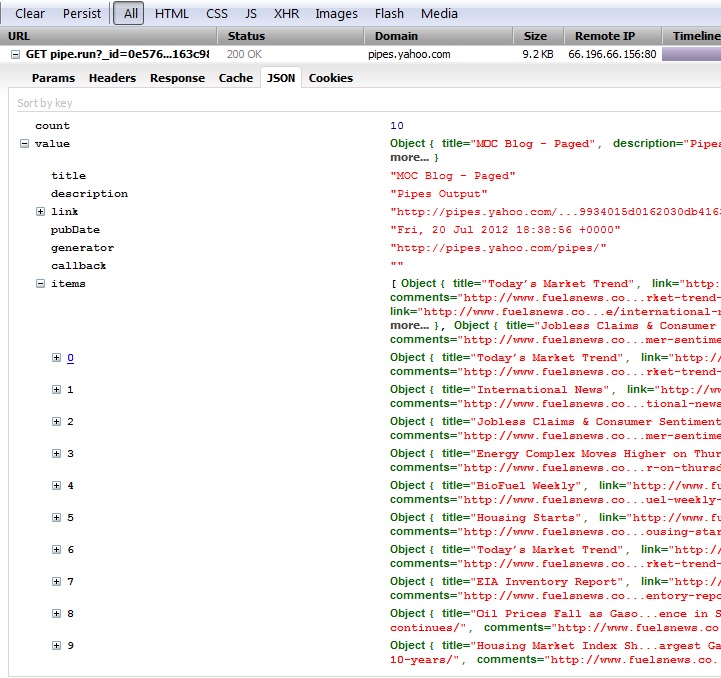Select the All filter button
The height and width of the screenshot is (678, 721).
coord(131,14)
